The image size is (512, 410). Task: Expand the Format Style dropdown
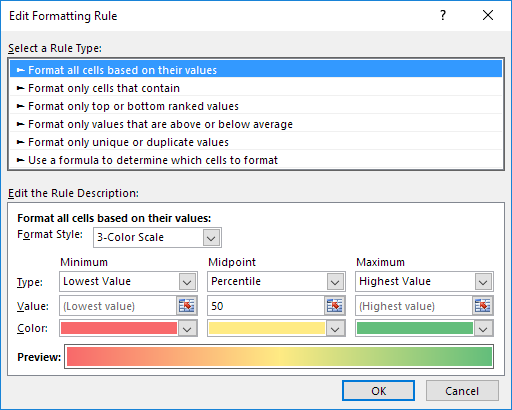(x=211, y=238)
